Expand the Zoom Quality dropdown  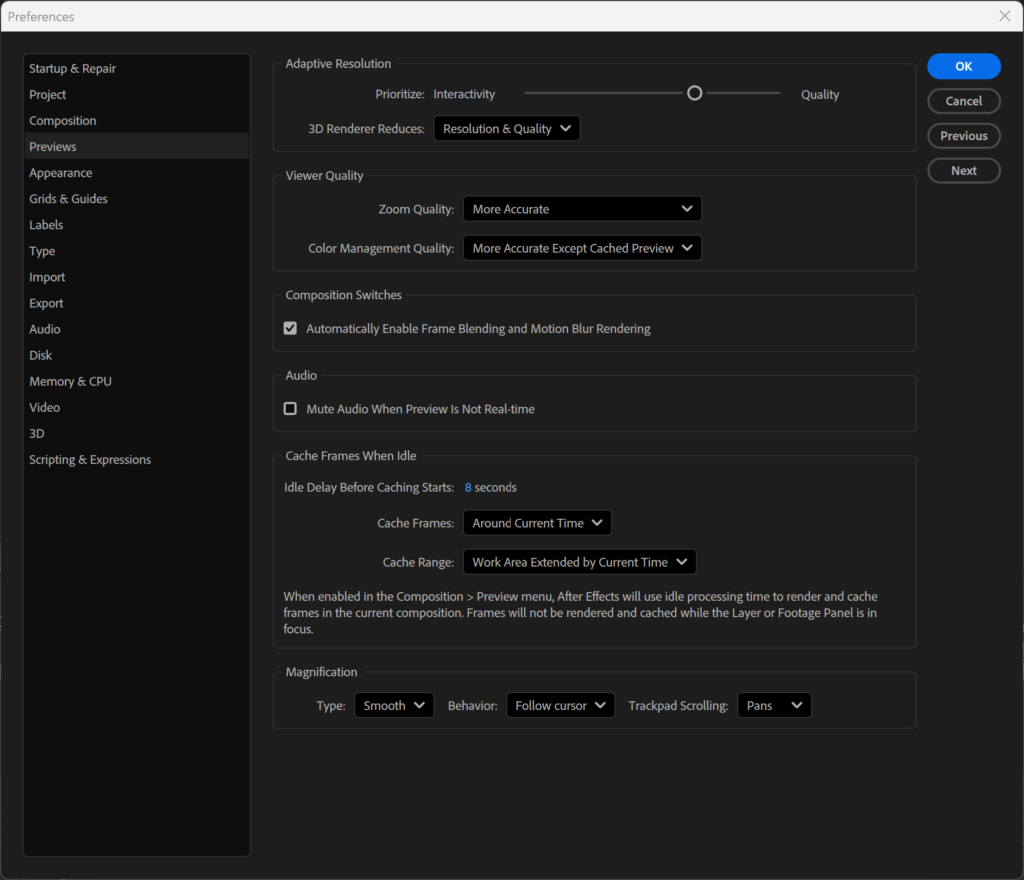pos(581,209)
